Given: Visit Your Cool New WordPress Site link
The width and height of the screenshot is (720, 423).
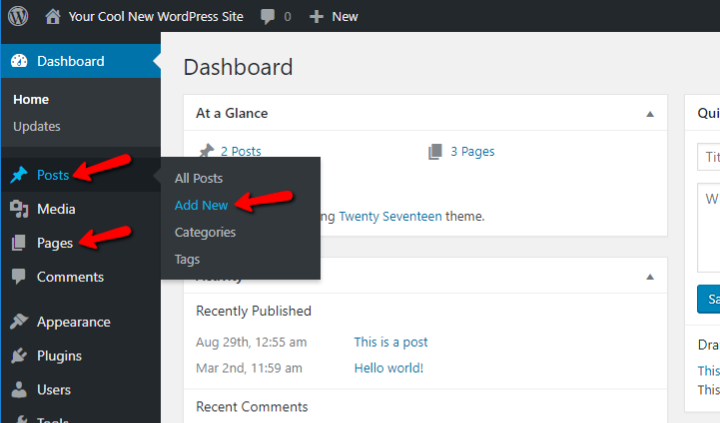Looking at the screenshot, I should (156, 17).
